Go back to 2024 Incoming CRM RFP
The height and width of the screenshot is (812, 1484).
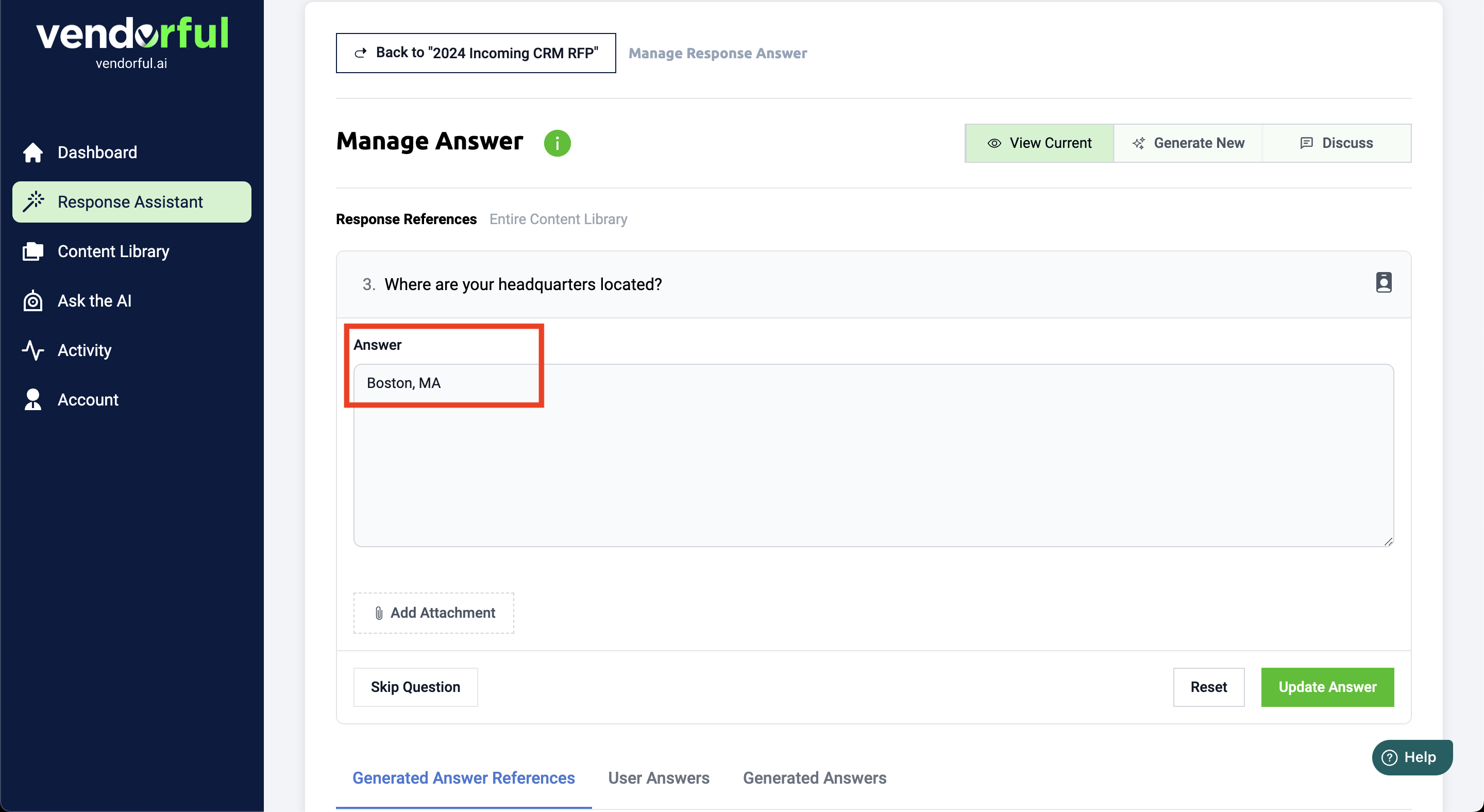[x=475, y=53]
